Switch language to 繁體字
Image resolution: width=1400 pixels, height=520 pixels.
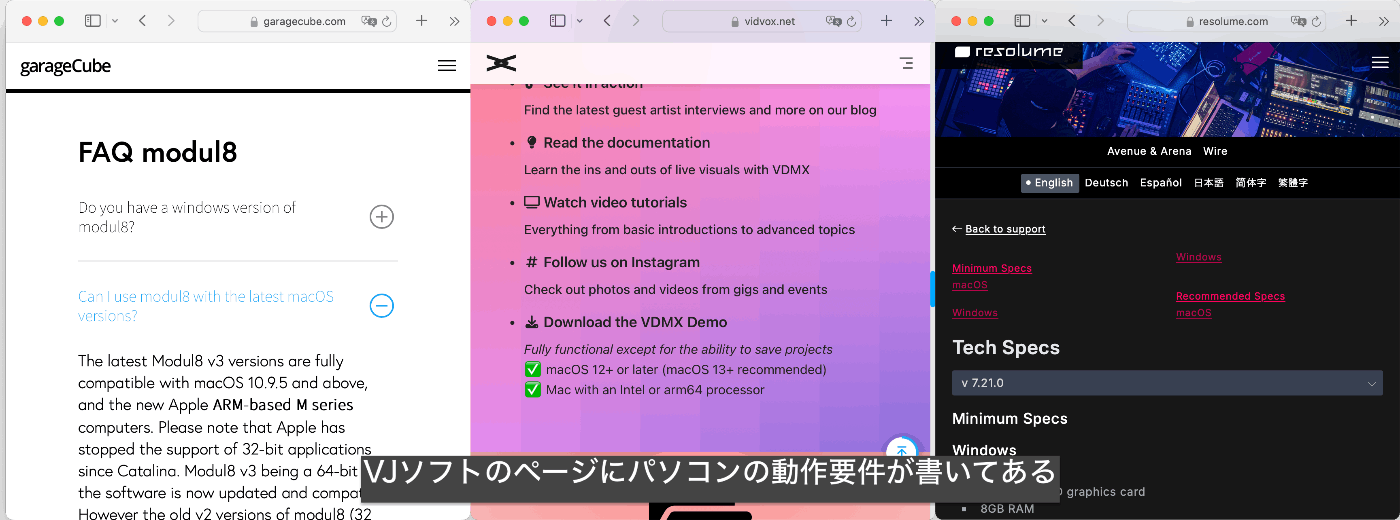(x=1293, y=183)
